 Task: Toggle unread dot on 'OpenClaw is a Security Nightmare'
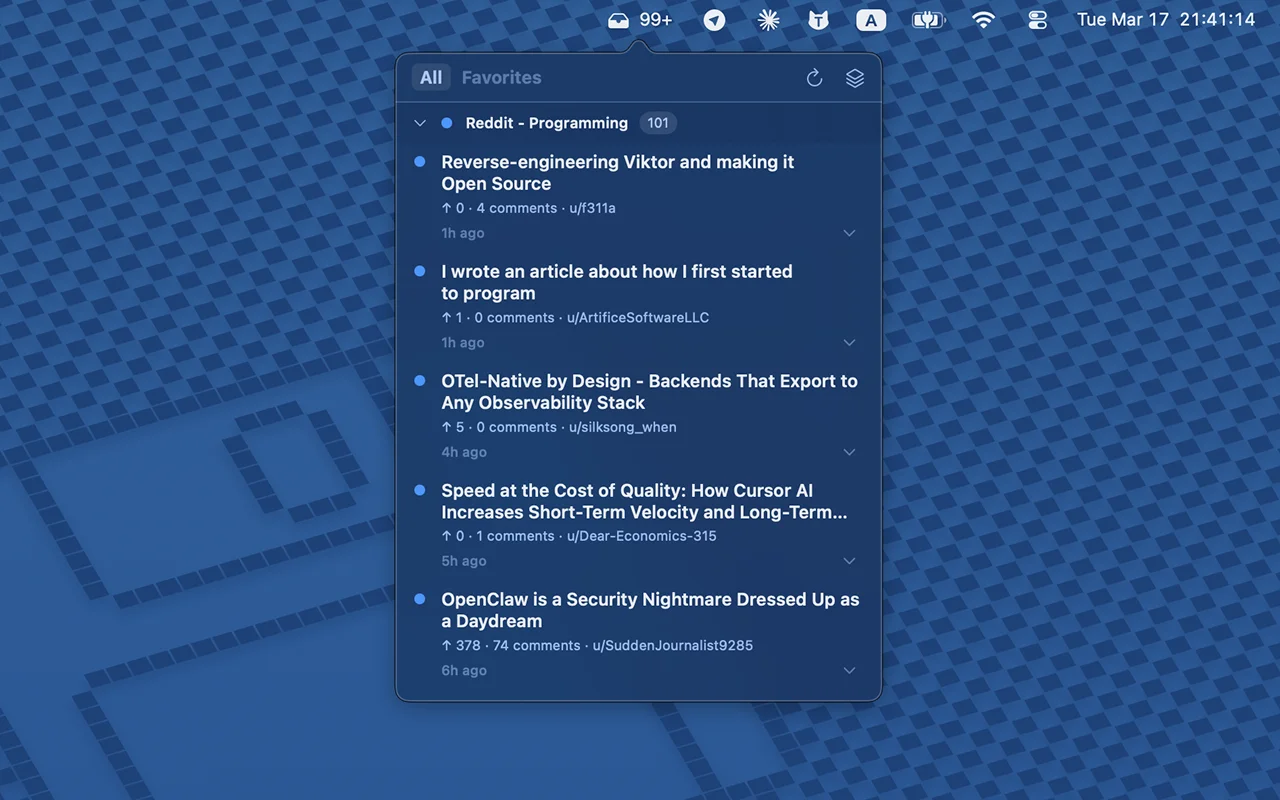419,599
